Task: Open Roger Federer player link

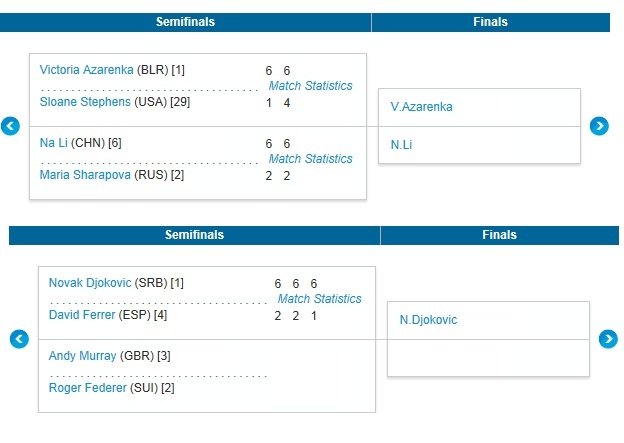Action: click(x=88, y=388)
